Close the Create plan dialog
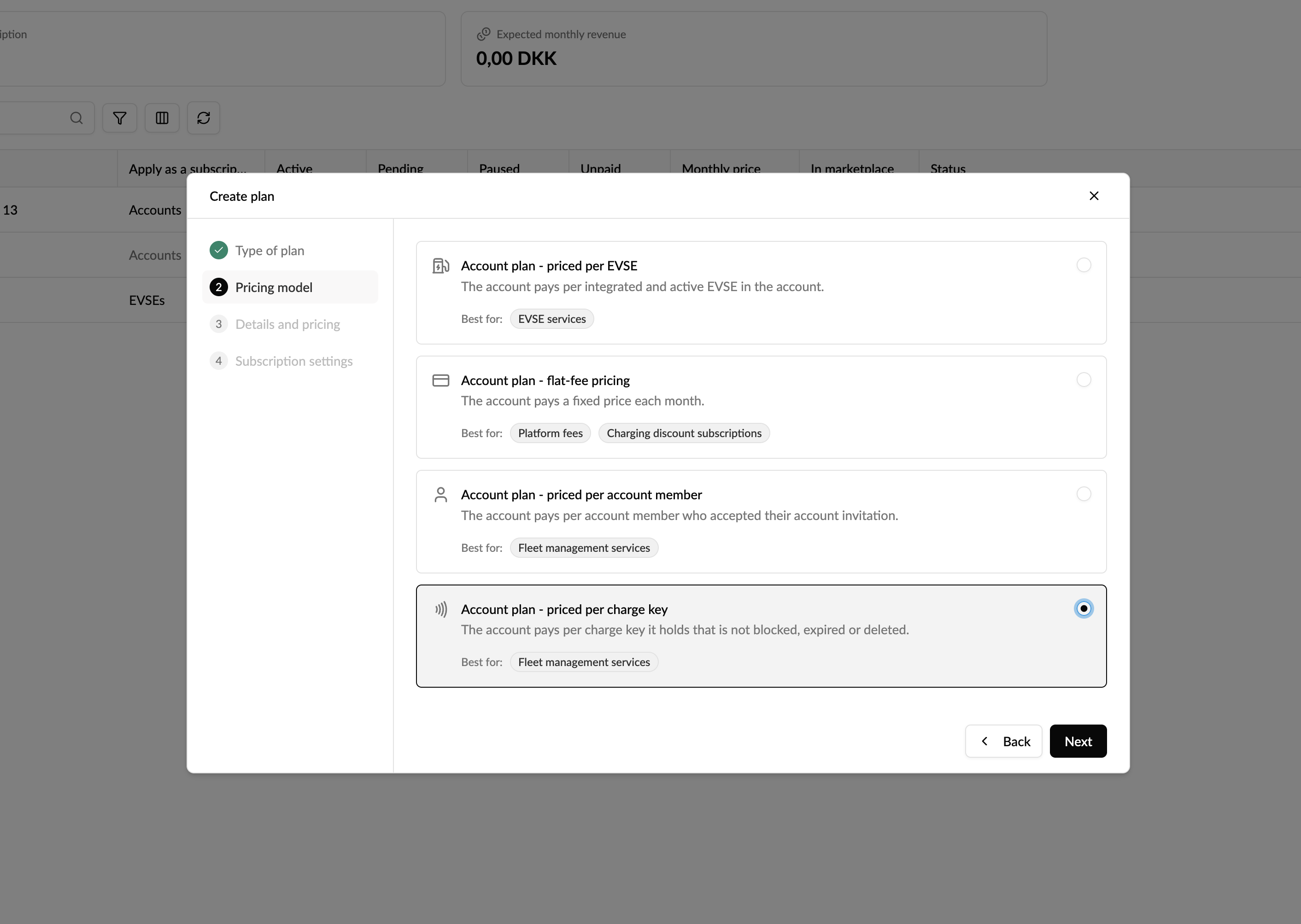Viewport: 1301px width, 924px height. pos(1093,196)
